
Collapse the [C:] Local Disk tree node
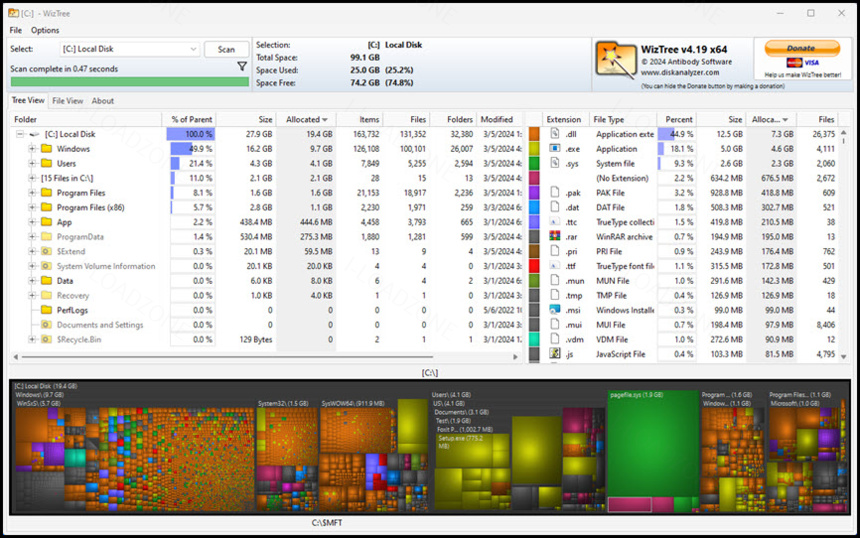20,134
